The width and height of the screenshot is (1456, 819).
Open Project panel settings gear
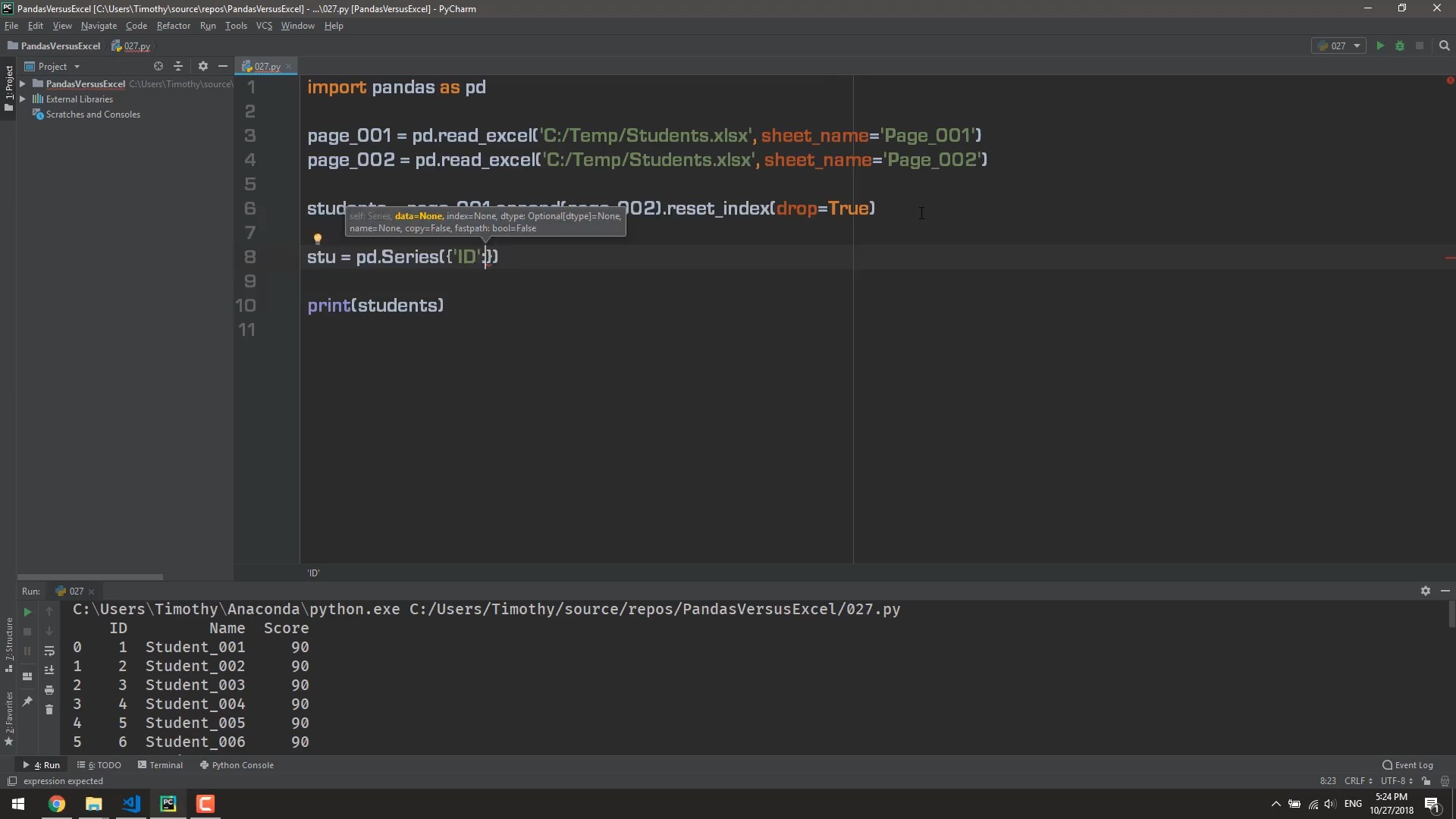pyautogui.click(x=202, y=66)
